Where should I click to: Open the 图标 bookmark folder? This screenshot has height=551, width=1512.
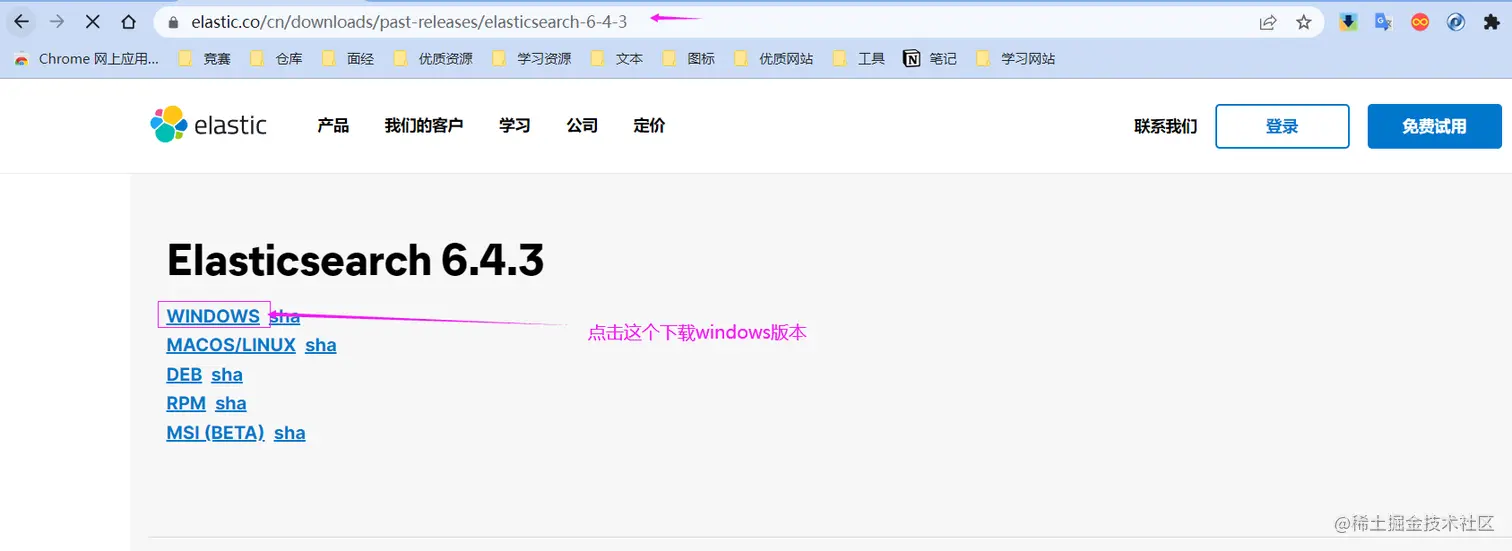(689, 59)
